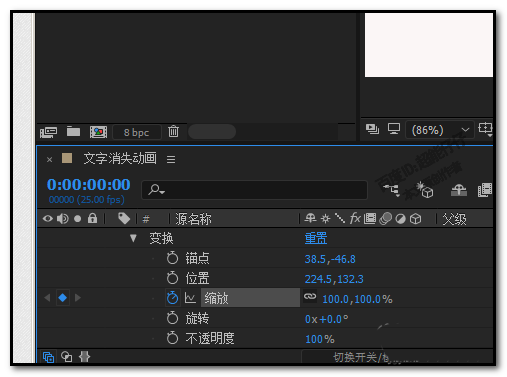507x377 pixels.
Task: Click the 切换开关 toggle switches button
Action: pos(397,357)
